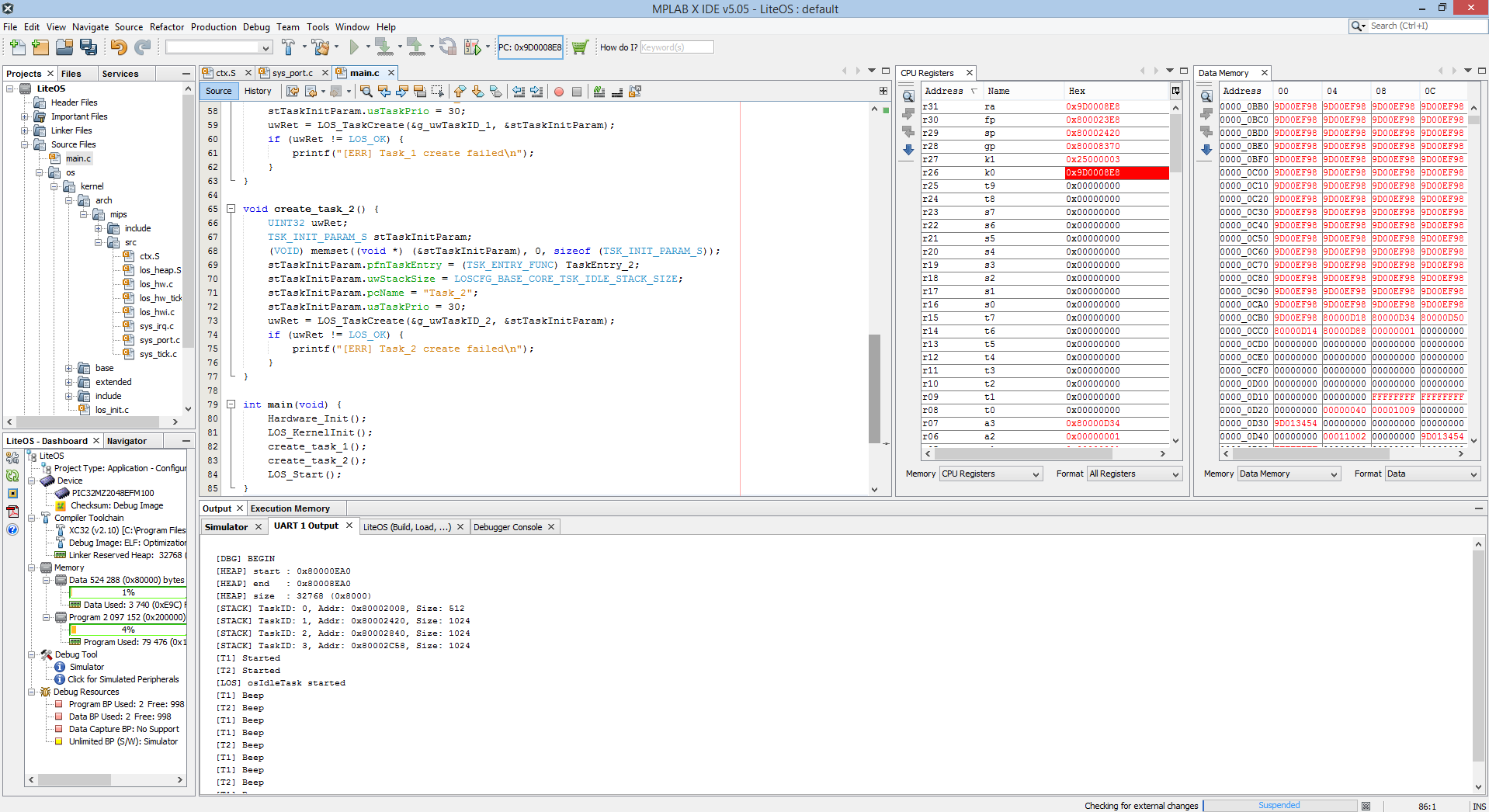
Task: Click the Undo arrow icon
Action: pyautogui.click(x=118, y=47)
